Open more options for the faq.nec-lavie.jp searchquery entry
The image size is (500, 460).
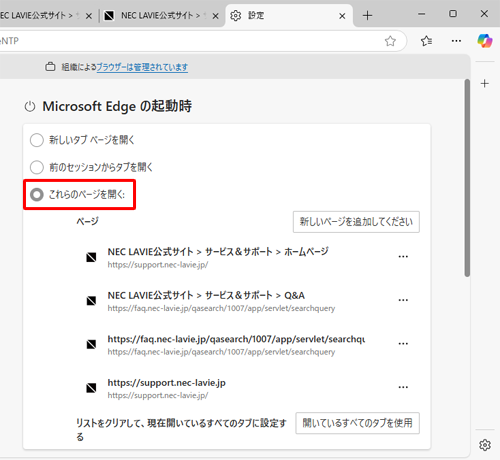click(403, 344)
